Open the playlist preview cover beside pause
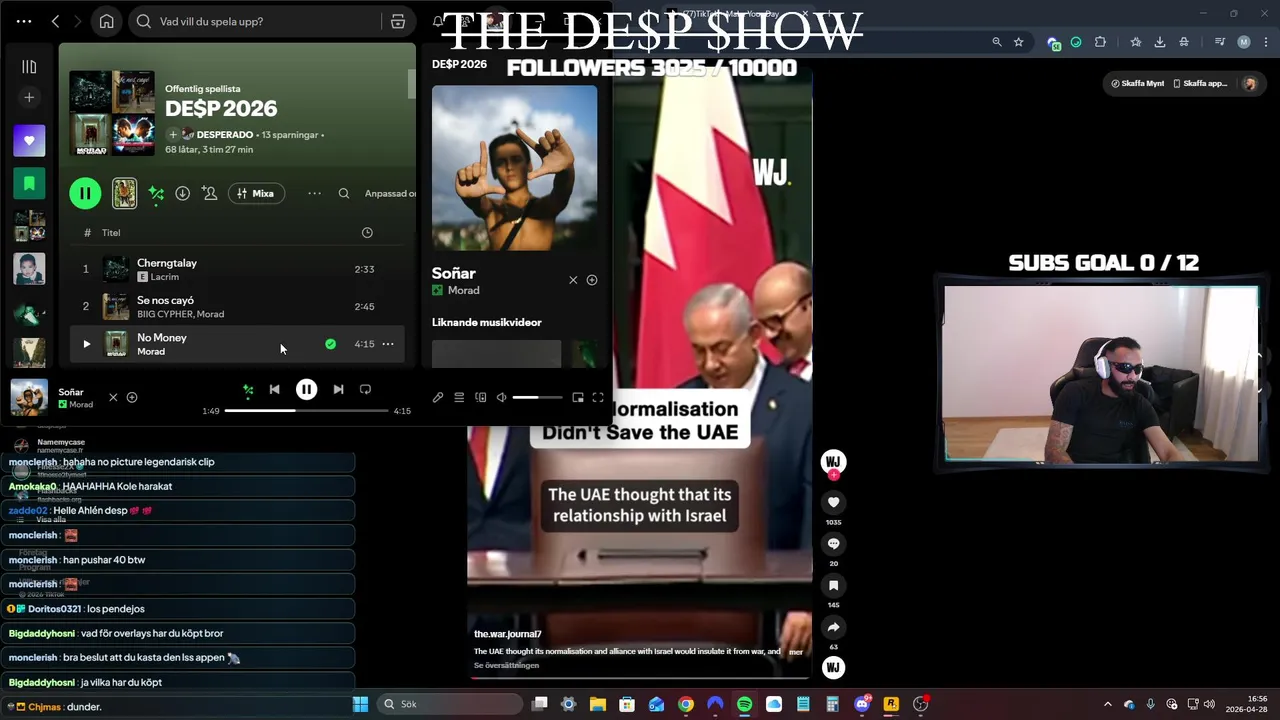Screen dimensions: 1280x720 click(124, 193)
